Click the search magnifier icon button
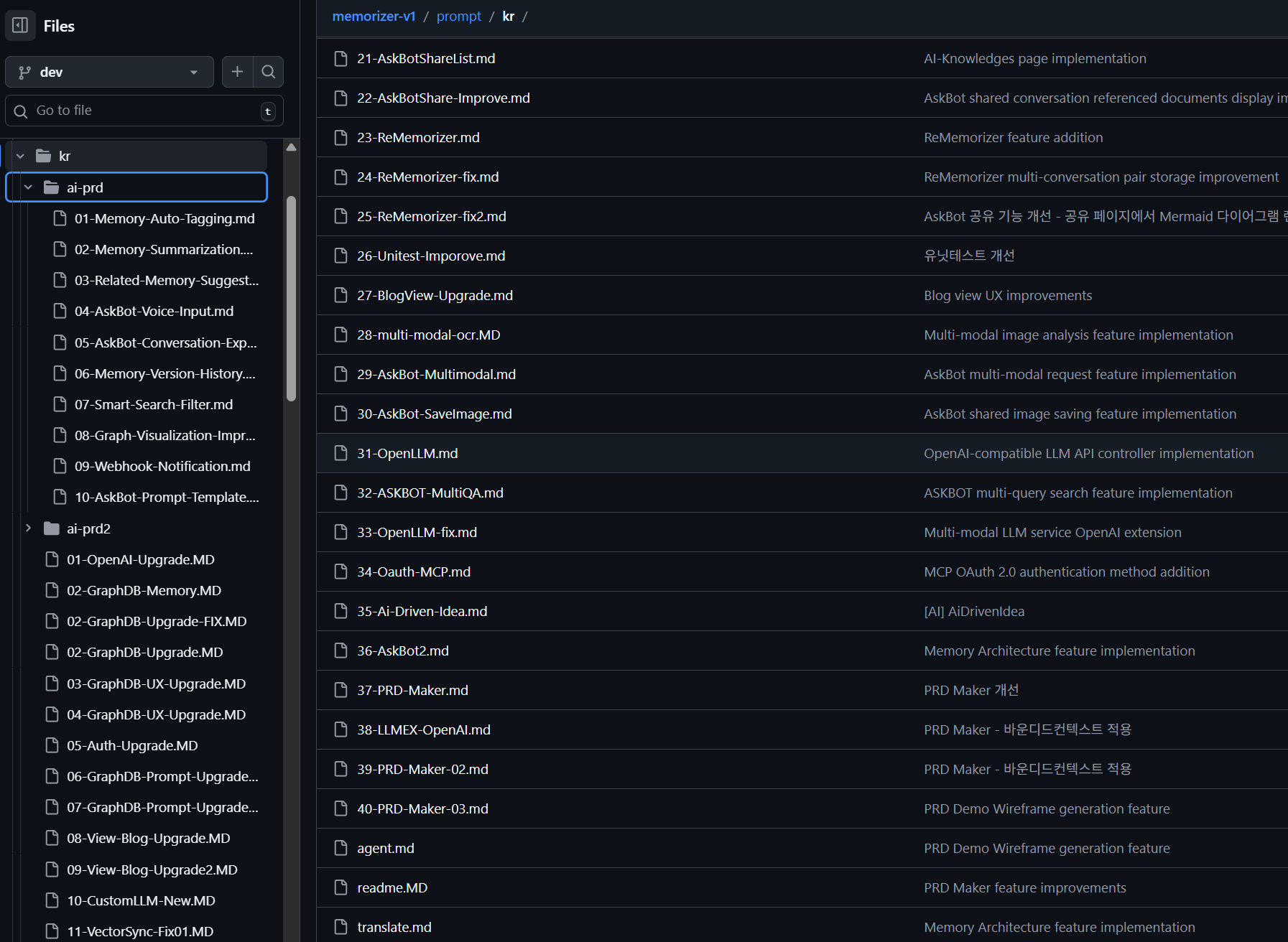The height and width of the screenshot is (942, 1288). click(x=269, y=72)
